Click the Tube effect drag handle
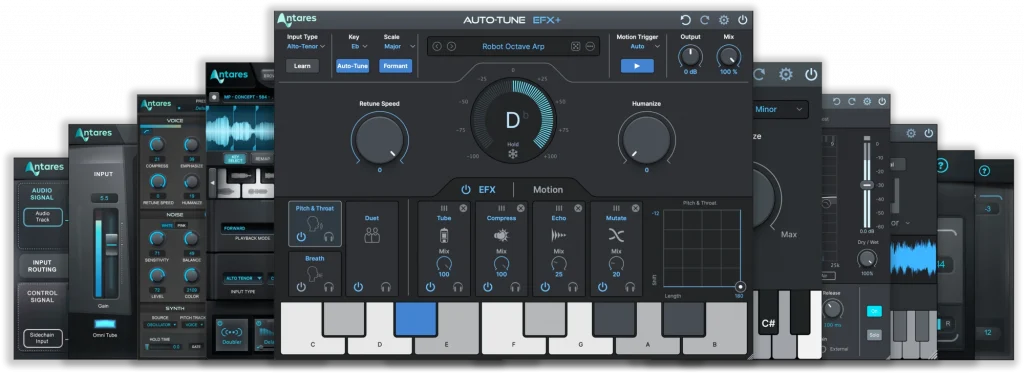The height and width of the screenshot is (373, 1024). click(x=444, y=208)
